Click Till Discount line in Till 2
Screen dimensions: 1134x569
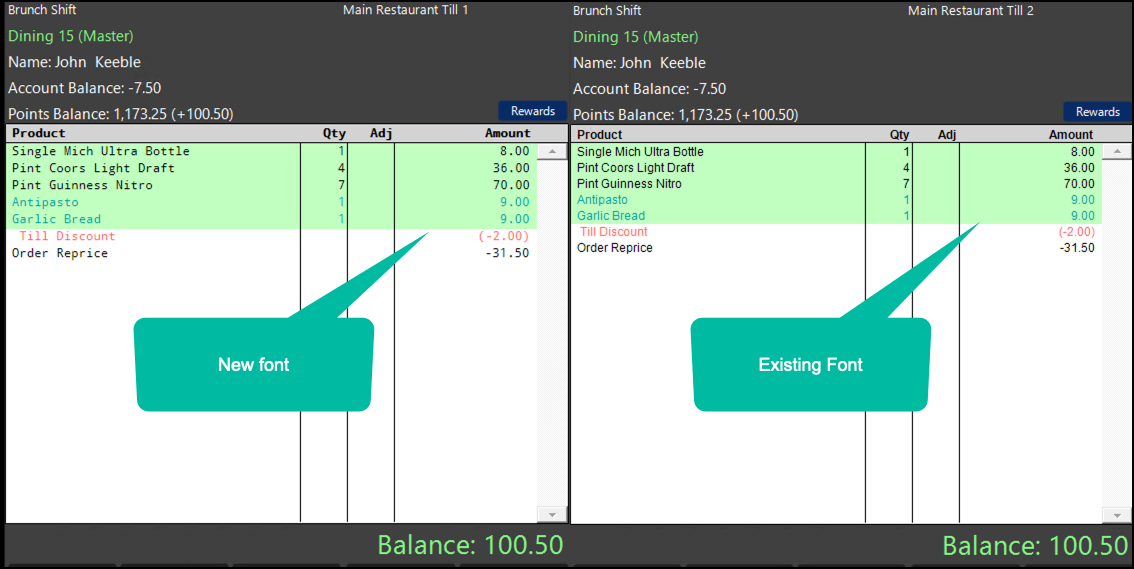(x=837, y=231)
